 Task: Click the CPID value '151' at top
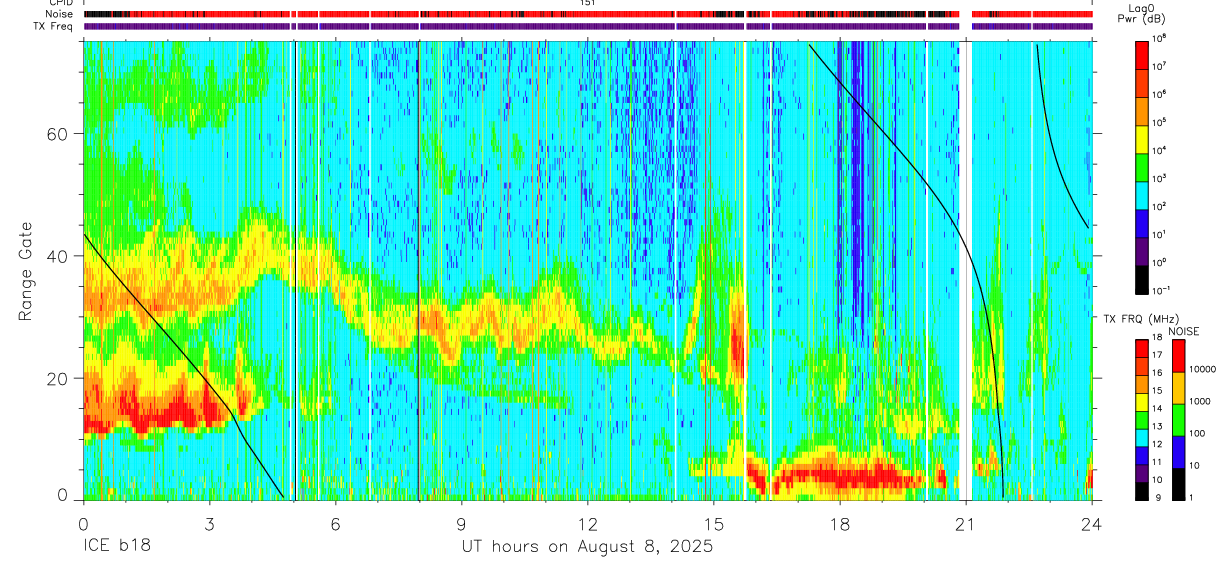coord(587,4)
